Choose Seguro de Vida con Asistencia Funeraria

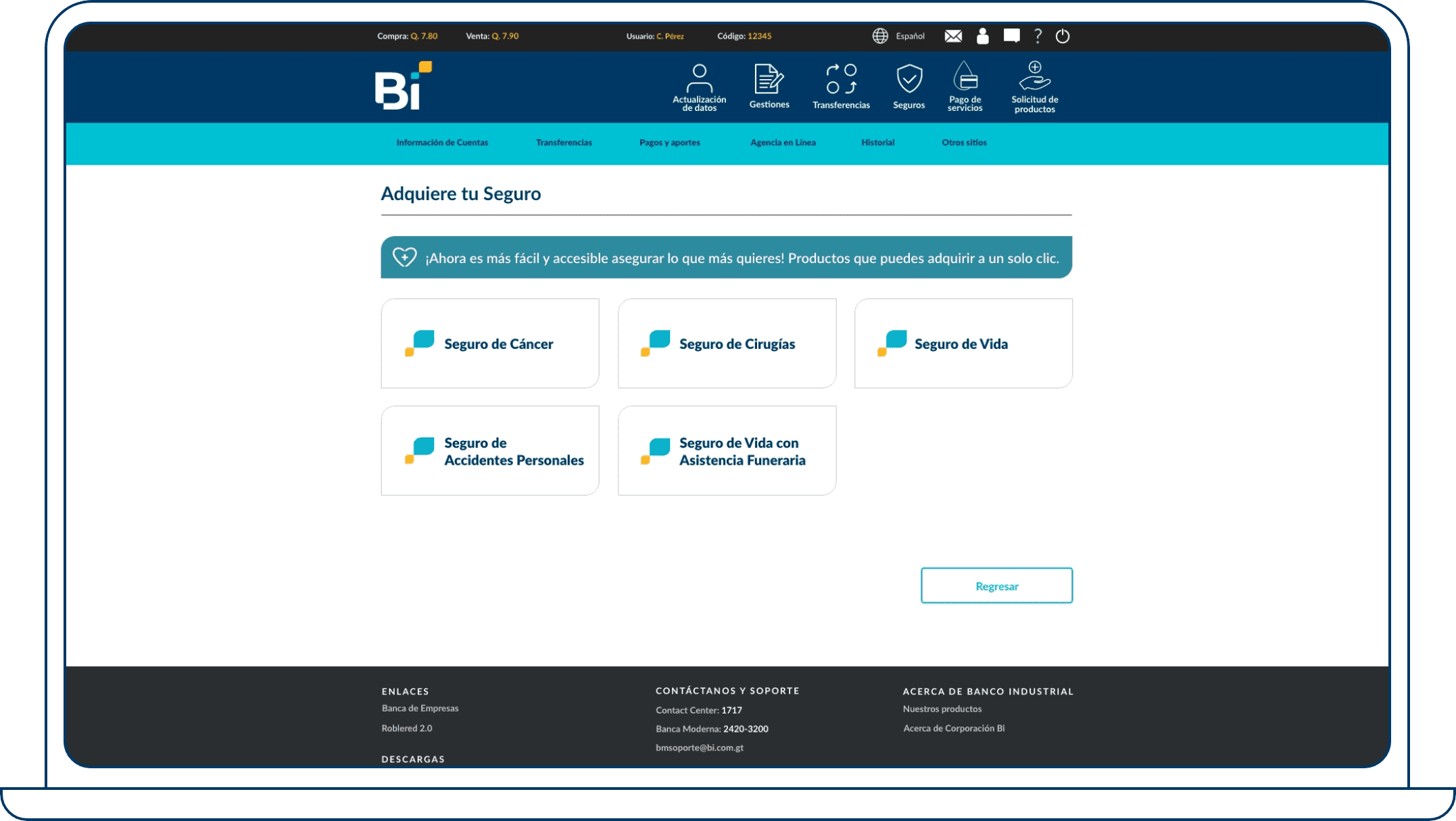727,450
